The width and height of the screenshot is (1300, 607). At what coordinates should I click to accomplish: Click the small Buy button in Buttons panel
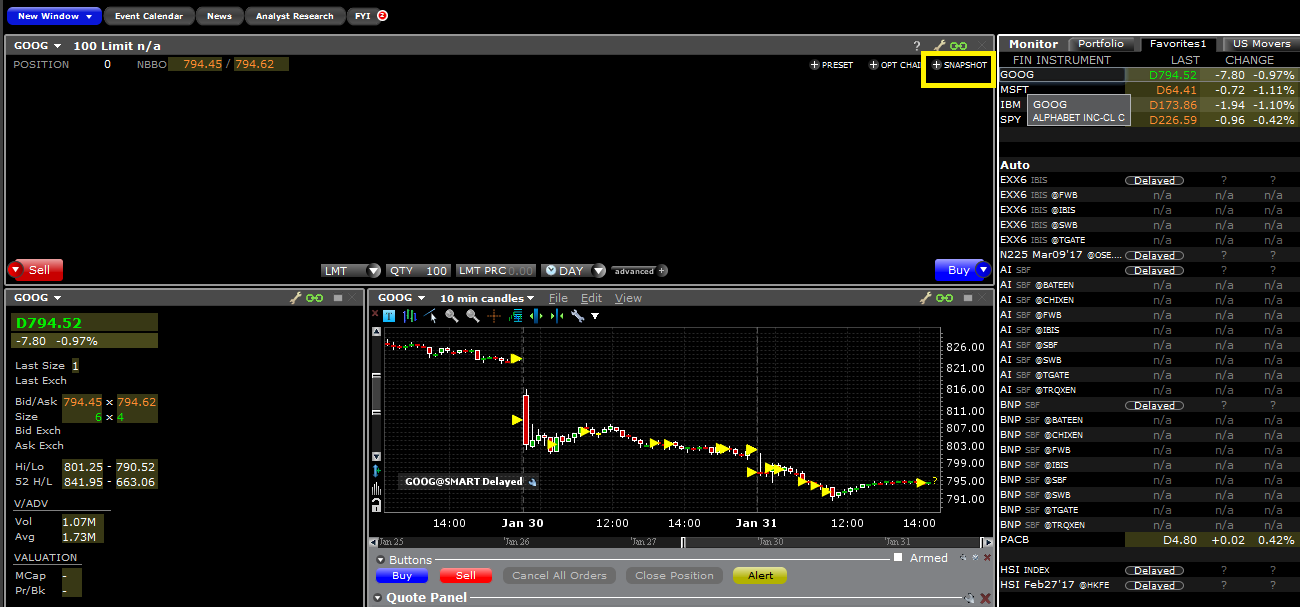coord(402,576)
